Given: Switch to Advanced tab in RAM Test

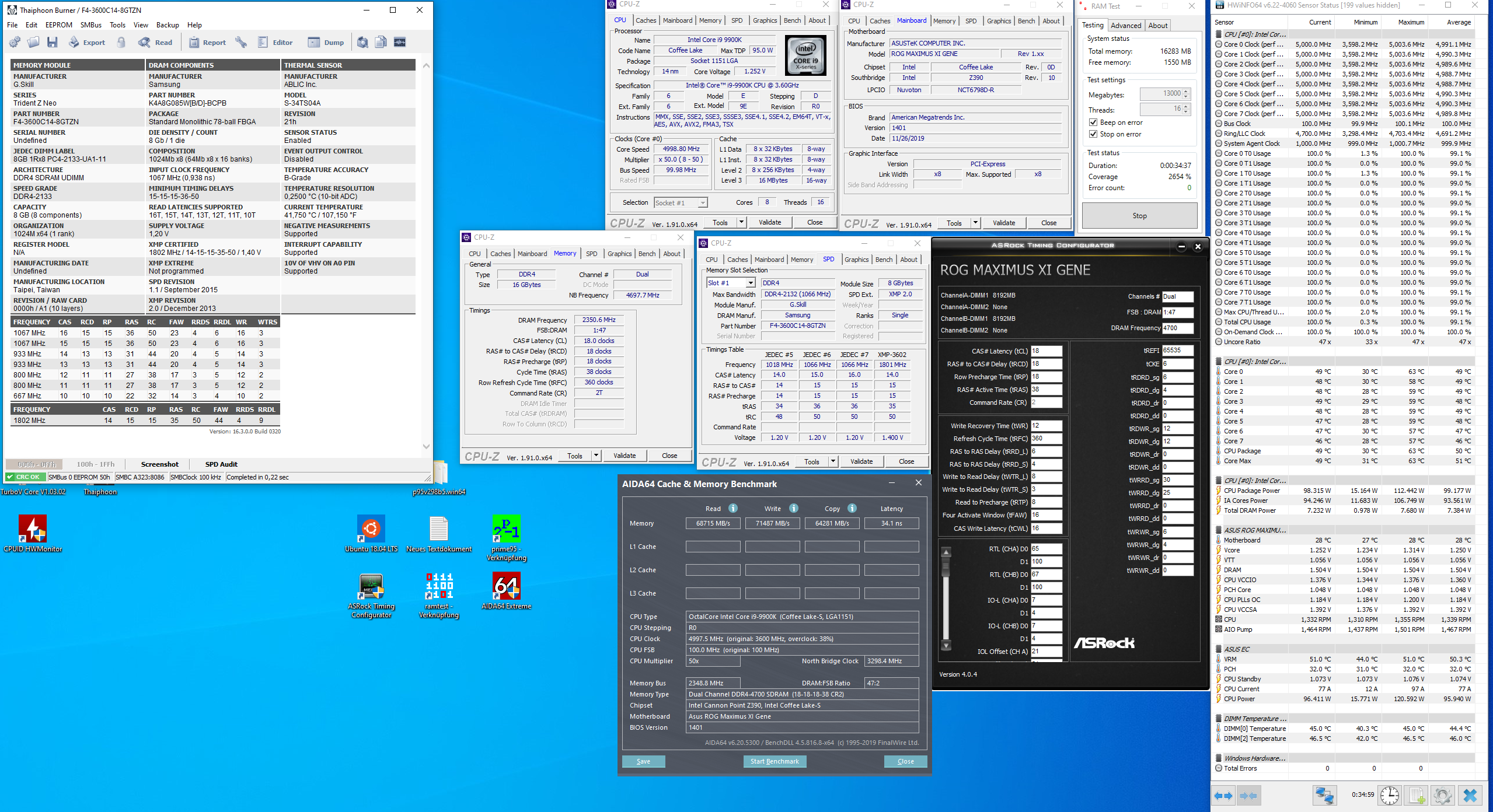Looking at the screenshot, I should point(1125,25).
